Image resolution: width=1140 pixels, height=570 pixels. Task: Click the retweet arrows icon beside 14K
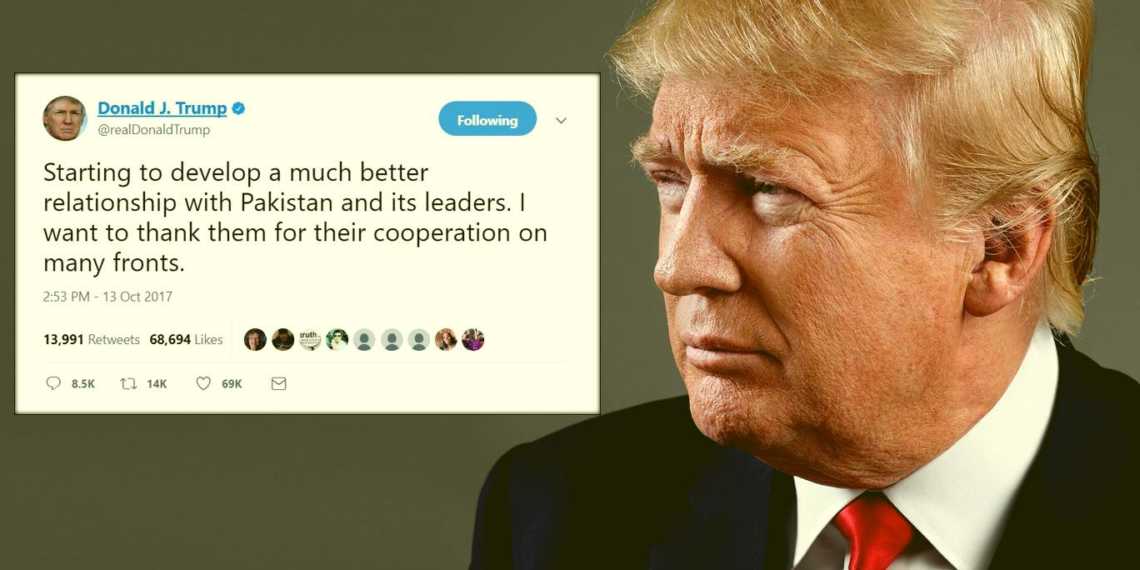tap(129, 383)
